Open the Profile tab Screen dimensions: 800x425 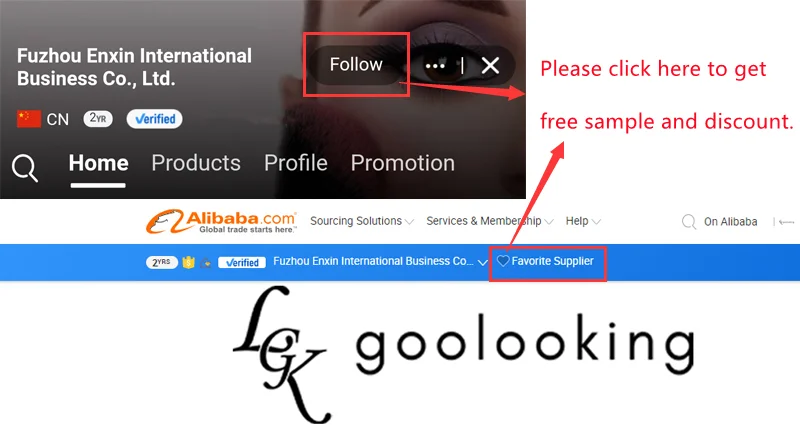(x=296, y=163)
